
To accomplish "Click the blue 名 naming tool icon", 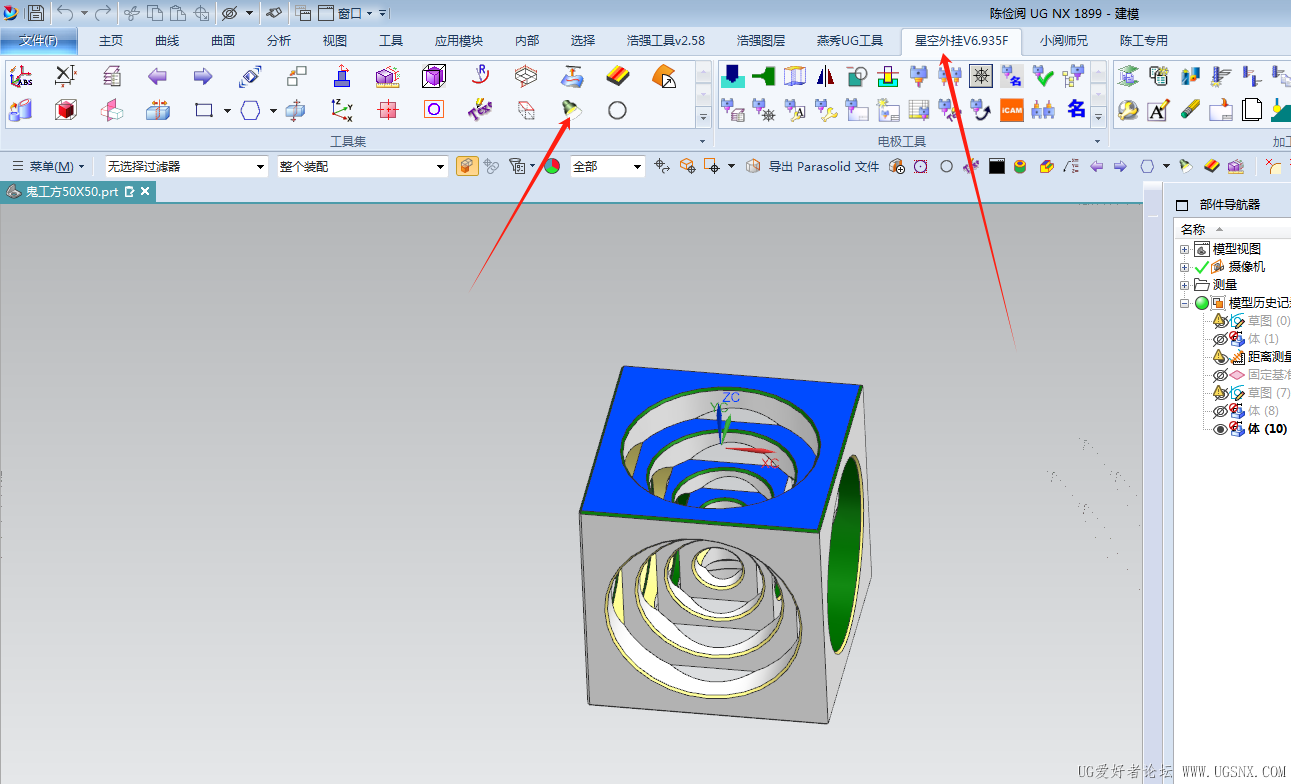I will 1076,110.
